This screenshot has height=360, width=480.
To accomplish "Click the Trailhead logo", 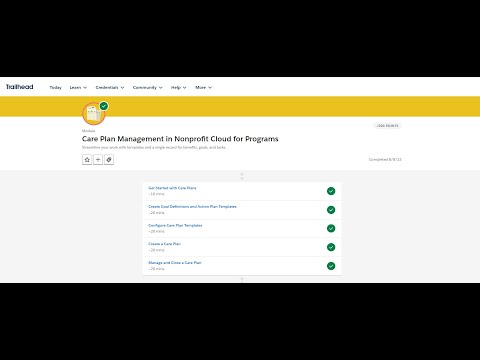I will click(x=20, y=87).
